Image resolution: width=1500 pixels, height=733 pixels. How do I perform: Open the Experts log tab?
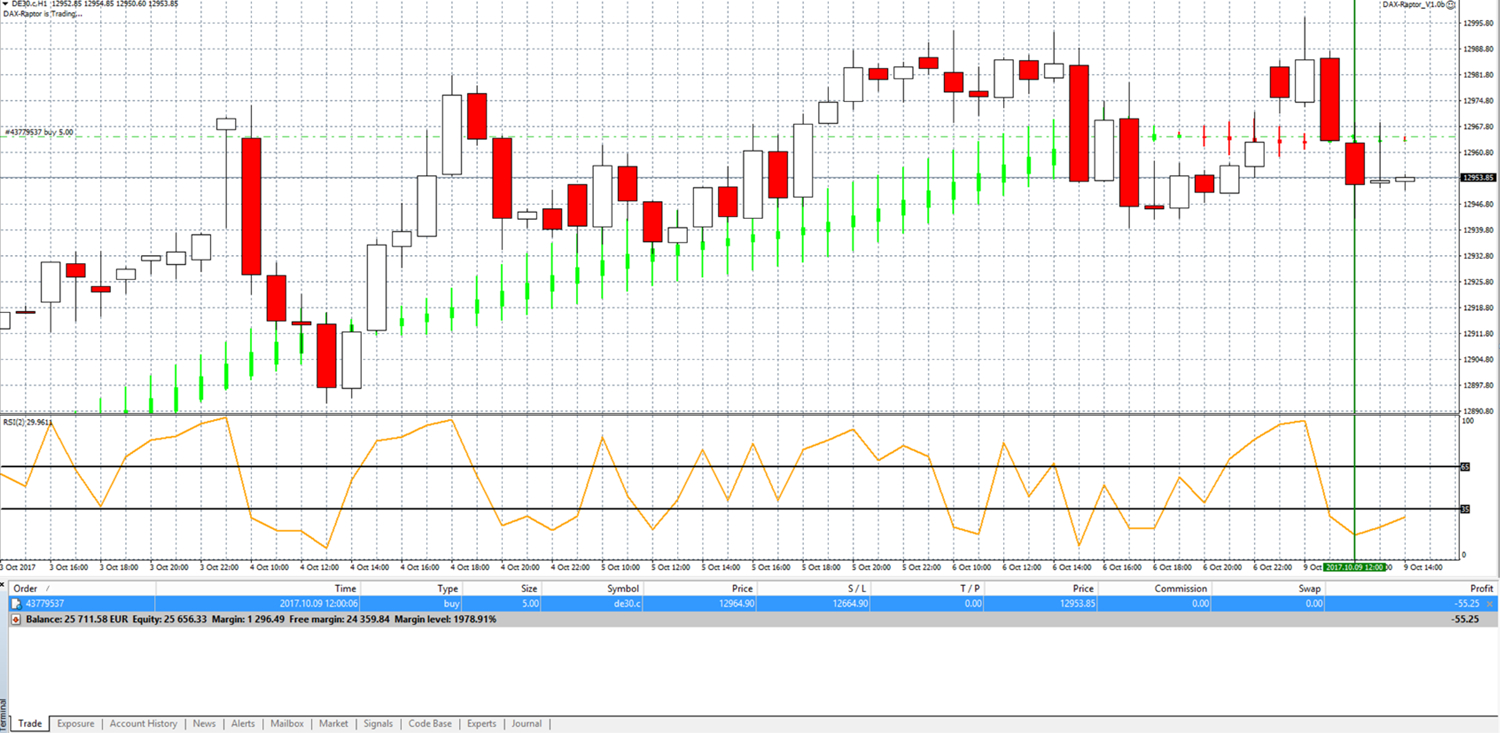pos(481,724)
